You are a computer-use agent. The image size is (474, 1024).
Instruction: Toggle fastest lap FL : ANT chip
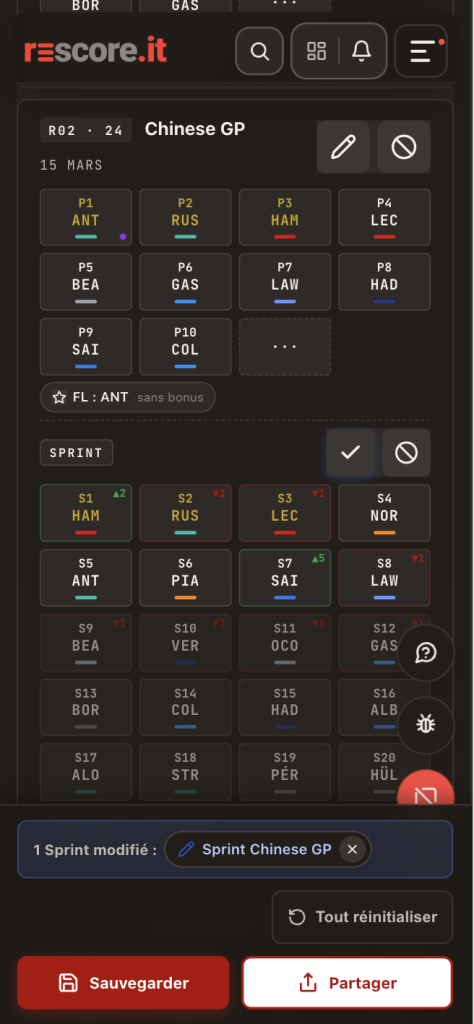(128, 397)
